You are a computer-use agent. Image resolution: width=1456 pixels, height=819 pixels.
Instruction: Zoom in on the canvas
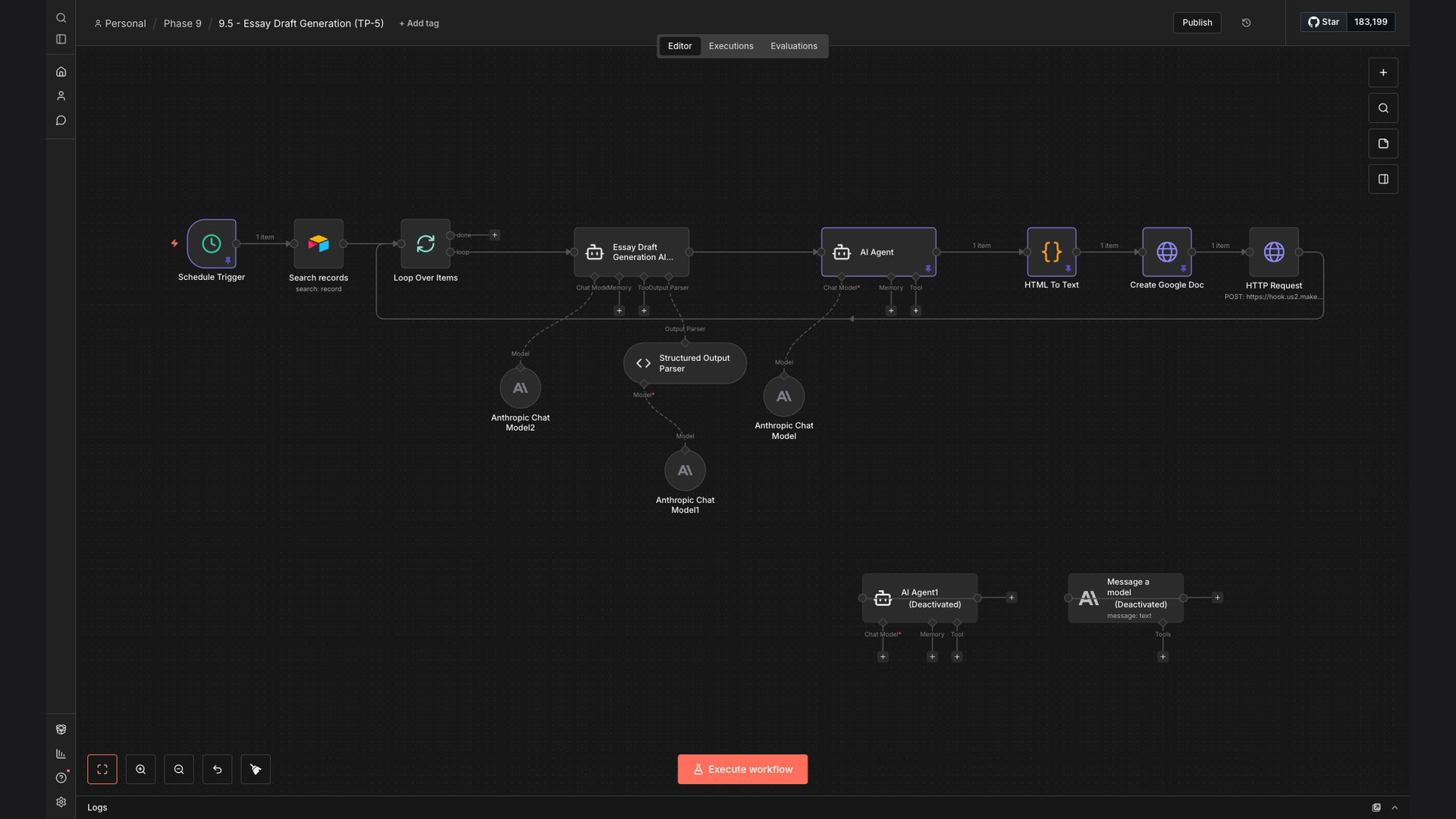(140, 769)
